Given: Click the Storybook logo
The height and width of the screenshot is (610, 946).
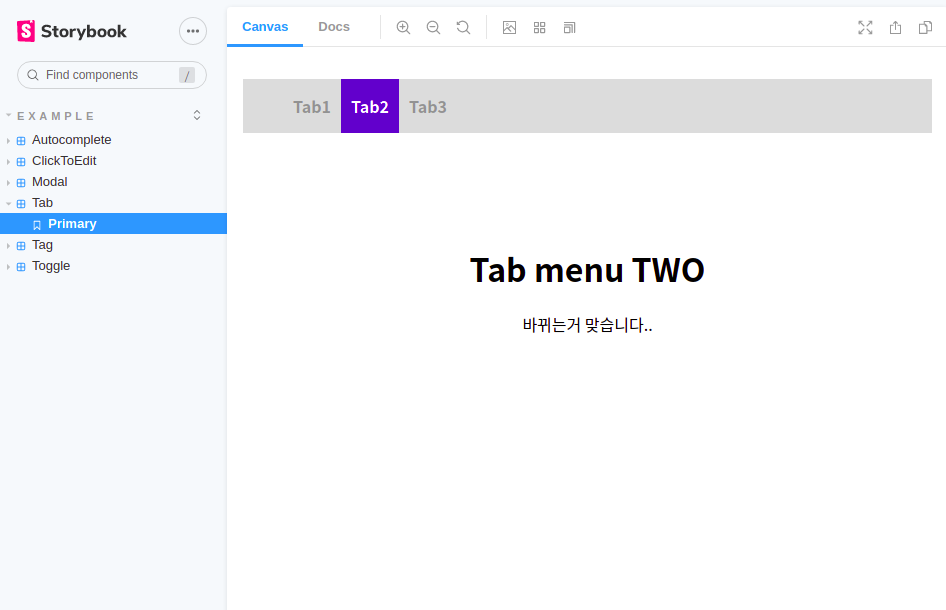Looking at the screenshot, I should [72, 31].
